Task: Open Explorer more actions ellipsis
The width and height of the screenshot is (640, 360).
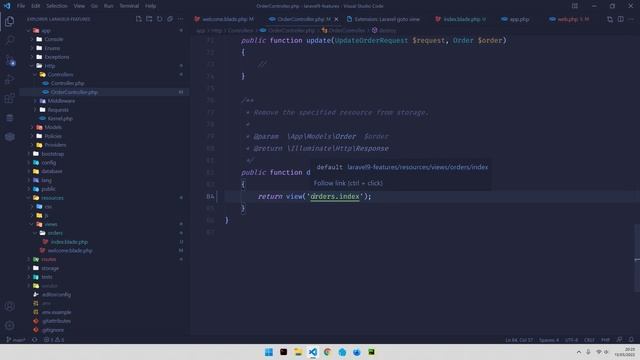Action: pyautogui.click(x=180, y=19)
